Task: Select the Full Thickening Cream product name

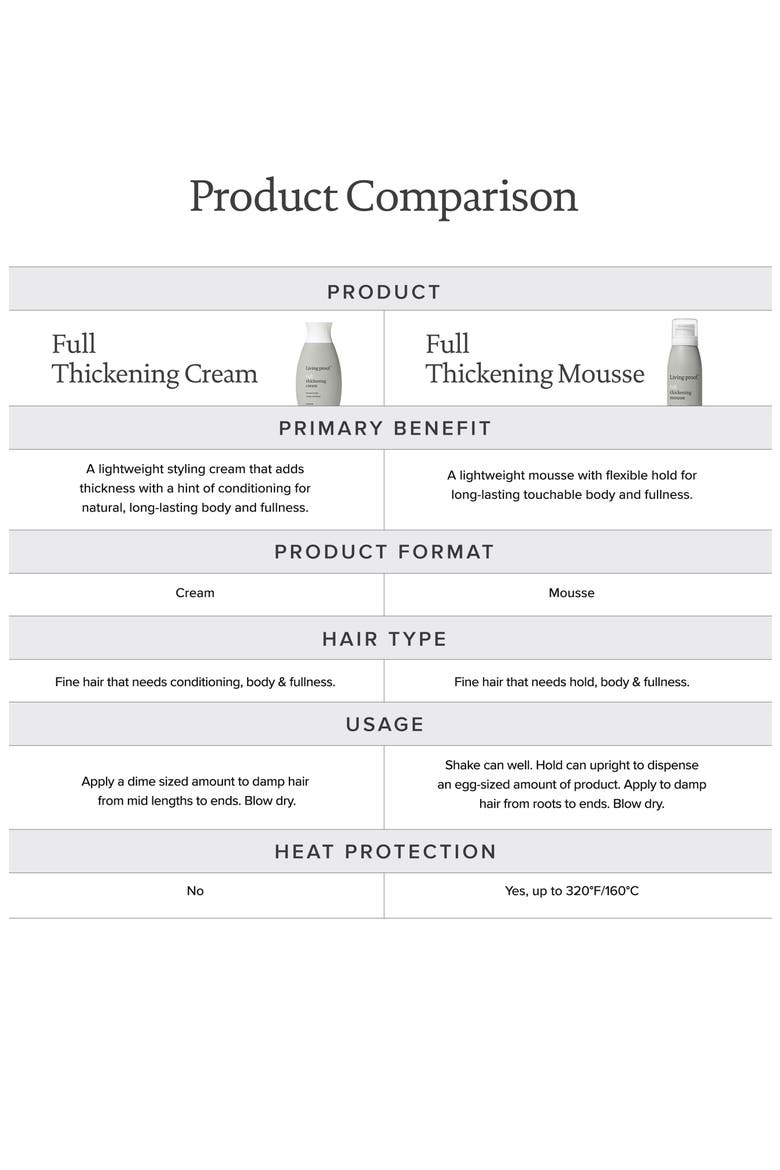Action: [x=155, y=359]
